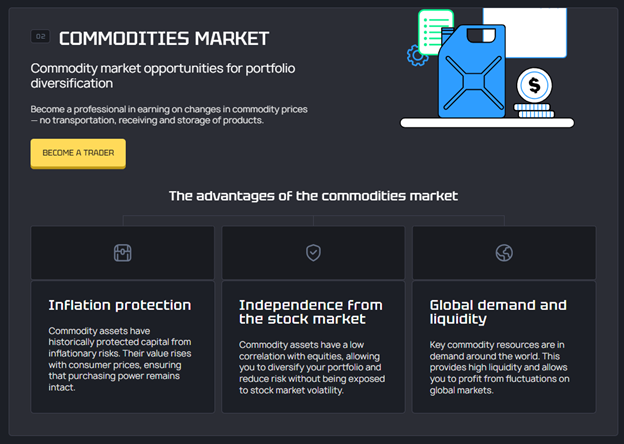Viewport: 624px width, 444px height.
Task: Click the 02 section number badge
Action: pos(41,37)
